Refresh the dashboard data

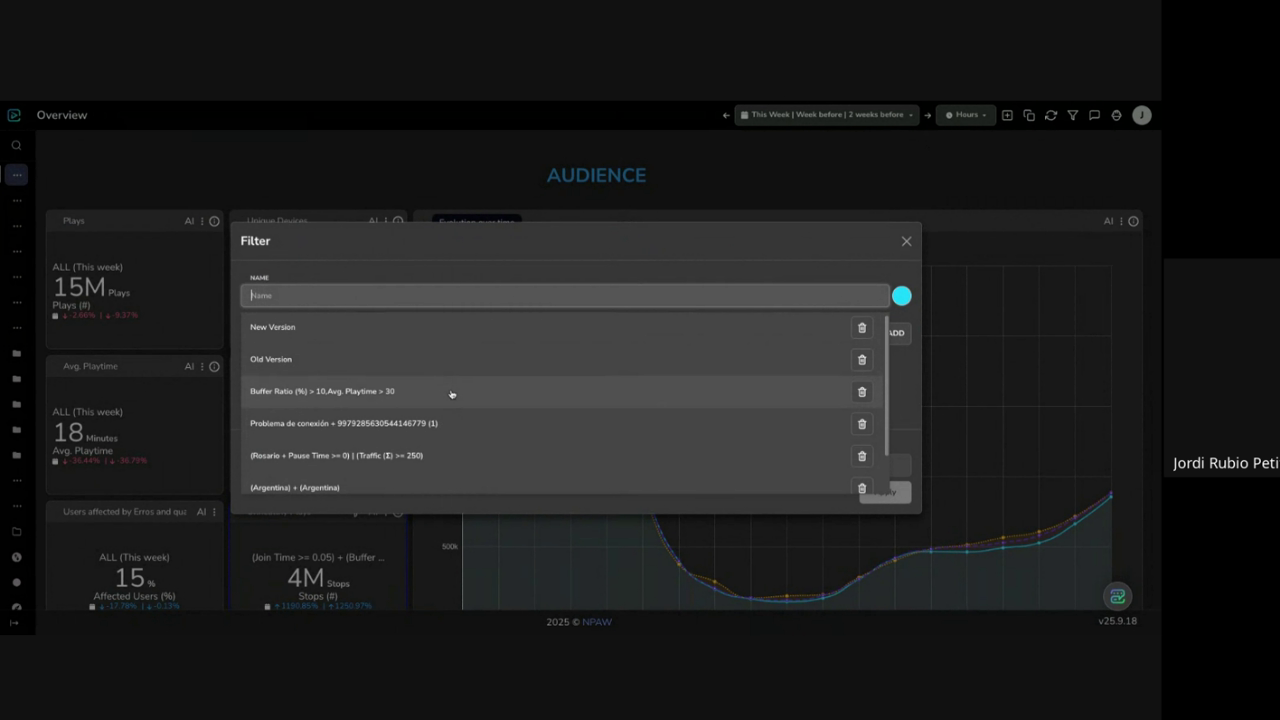[x=1051, y=115]
